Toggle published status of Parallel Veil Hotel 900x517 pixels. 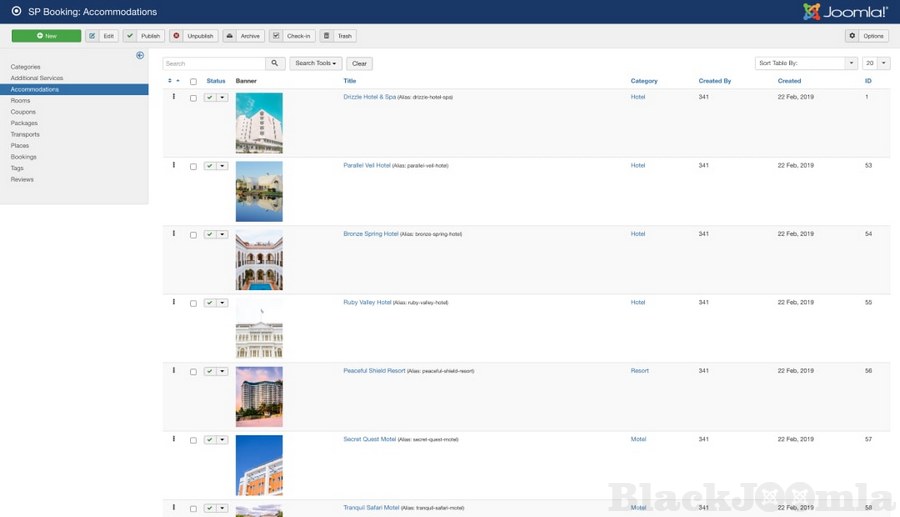209,166
